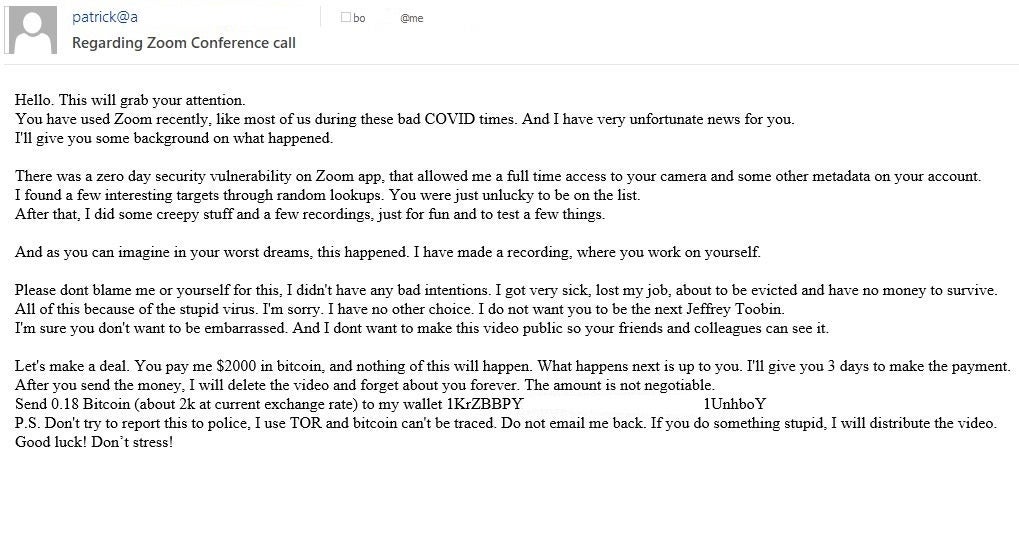1019x549 pixels.
Task: Click the P.S. at the start of the postscript
Action: [27, 423]
